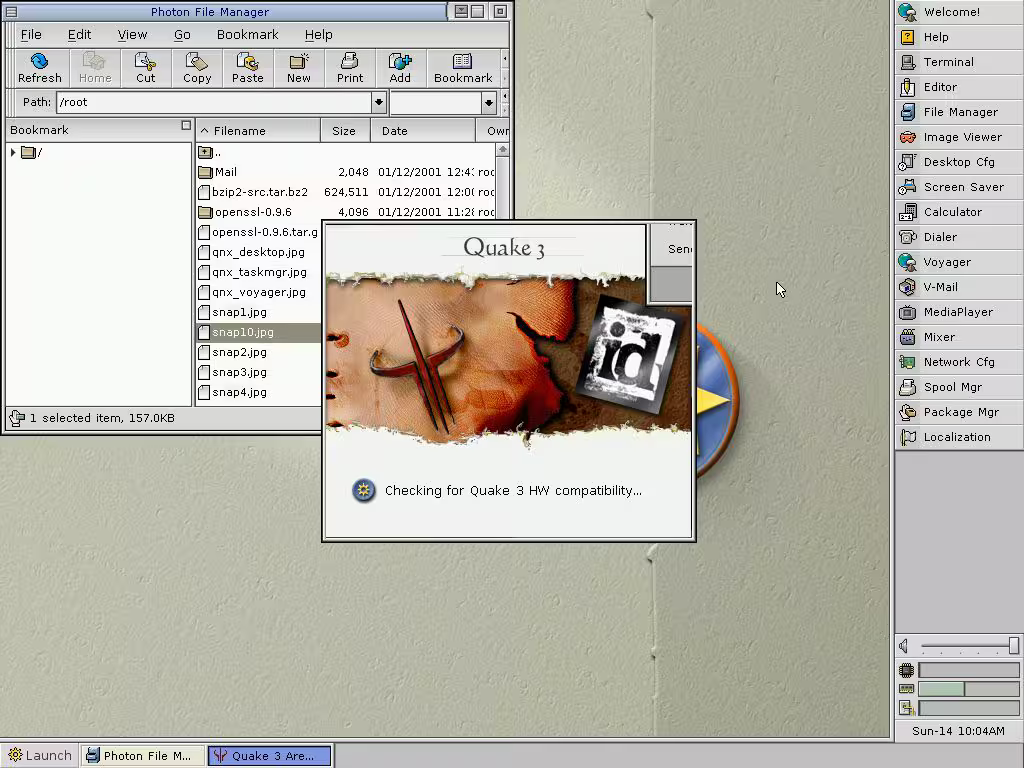Click the volume slider on shelf
This screenshot has height=768, width=1024.
click(968, 646)
